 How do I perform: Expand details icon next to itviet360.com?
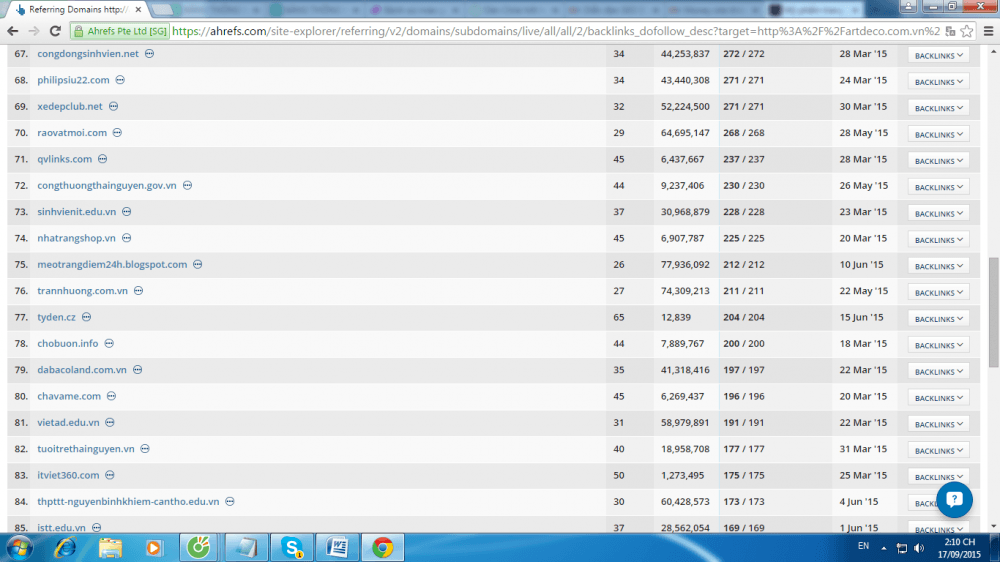[110, 475]
